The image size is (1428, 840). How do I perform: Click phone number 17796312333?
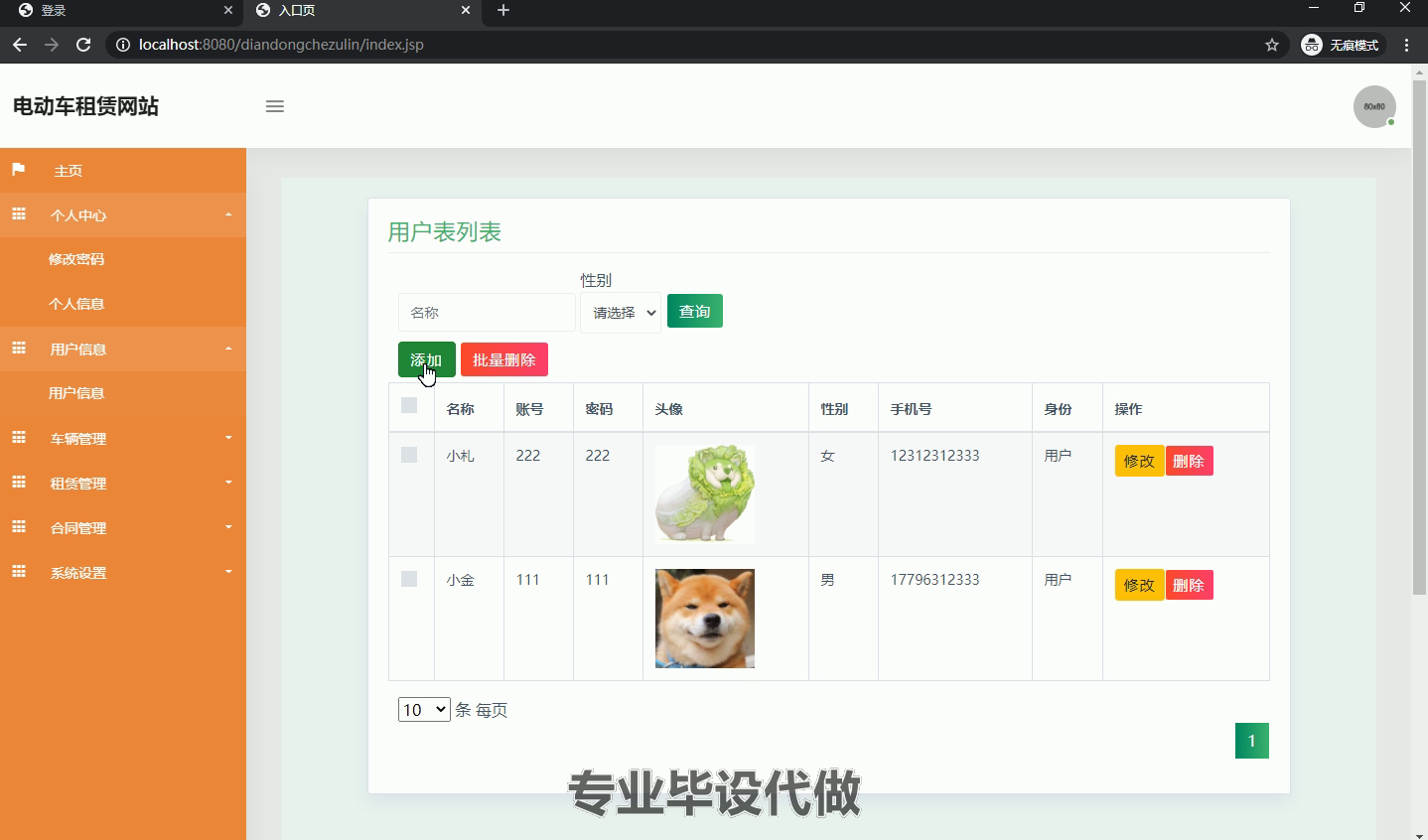tap(934, 579)
